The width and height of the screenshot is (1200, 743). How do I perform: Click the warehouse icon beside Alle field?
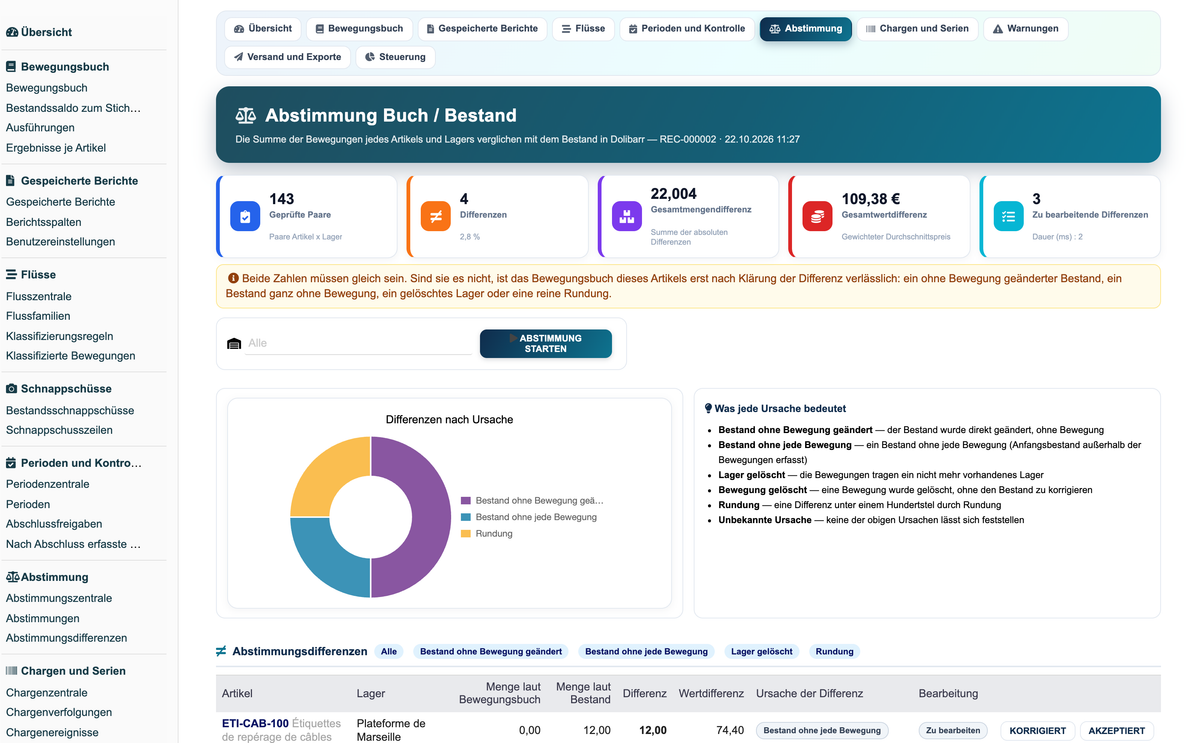[x=234, y=343]
